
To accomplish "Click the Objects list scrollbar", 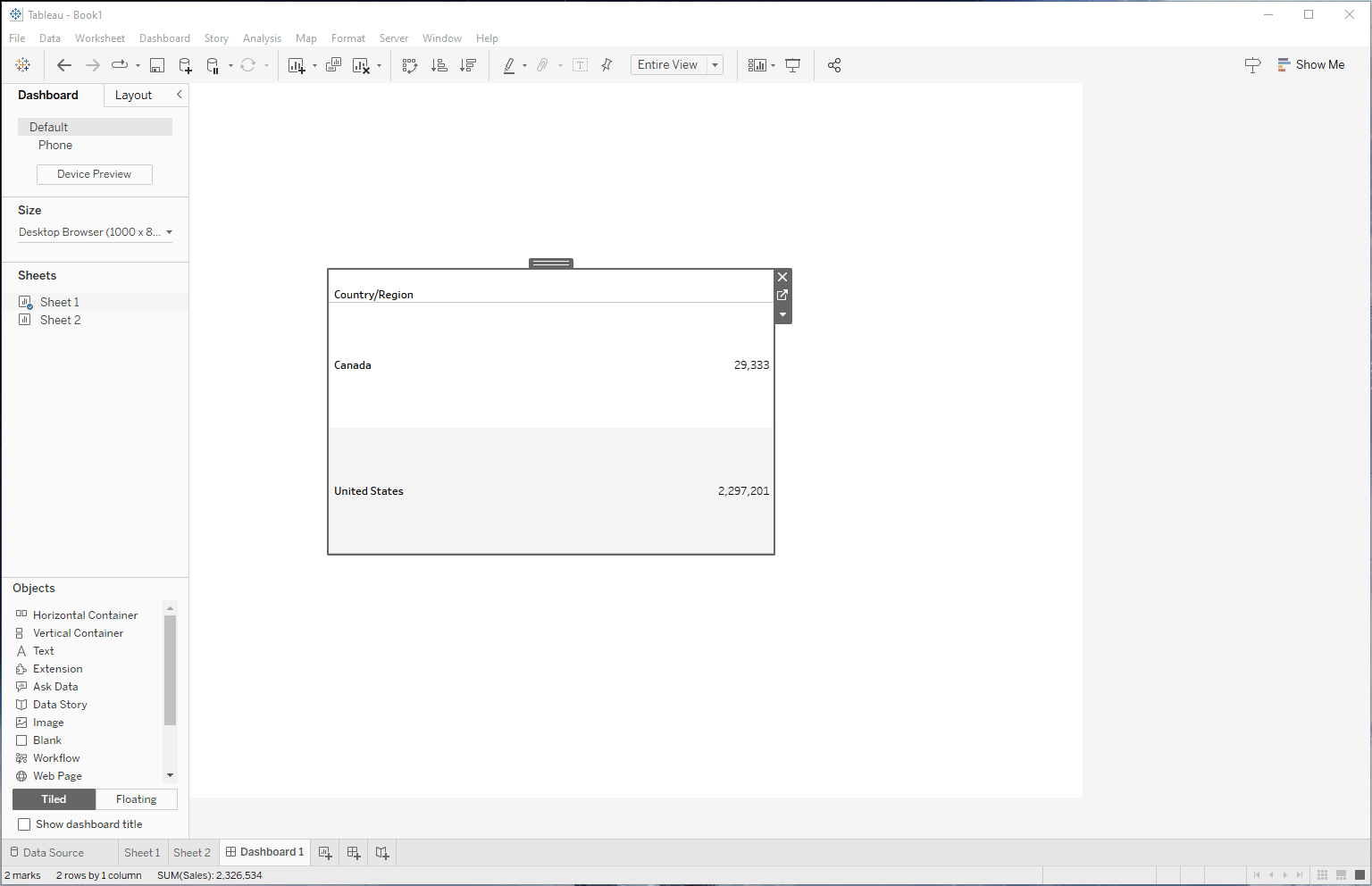I will (x=170, y=670).
